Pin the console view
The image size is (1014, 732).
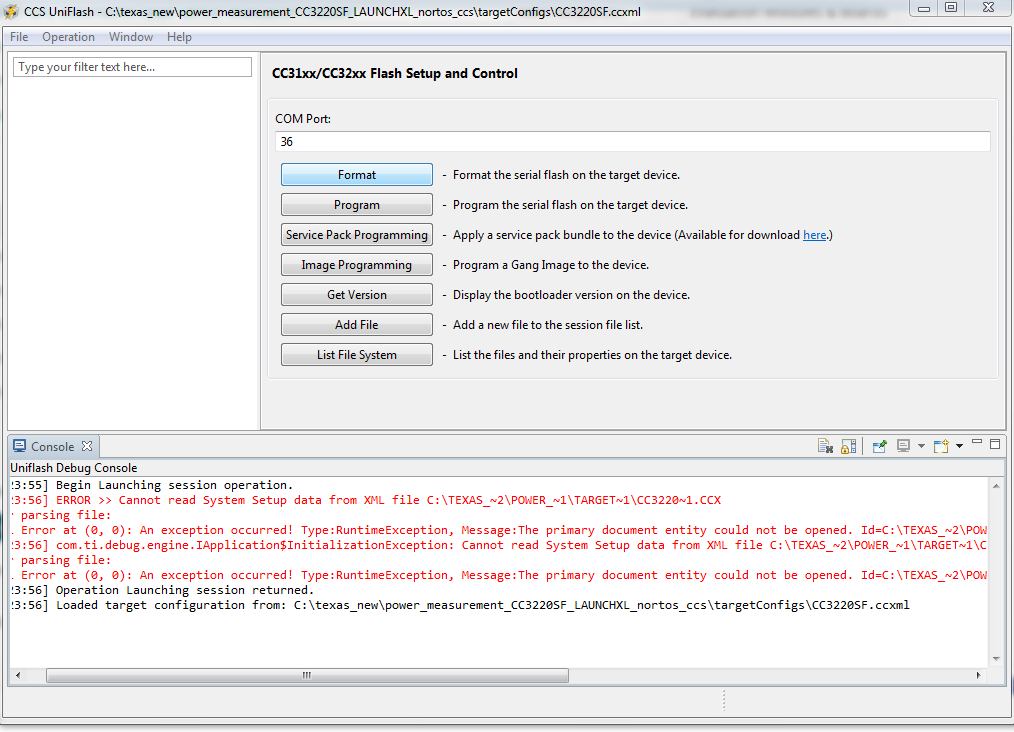[879, 446]
